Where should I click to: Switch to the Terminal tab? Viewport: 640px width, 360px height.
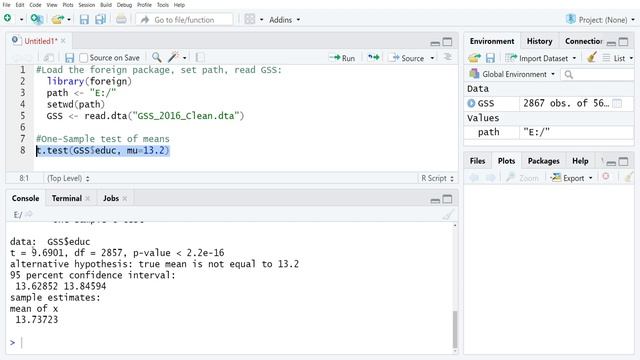[x=67, y=198]
